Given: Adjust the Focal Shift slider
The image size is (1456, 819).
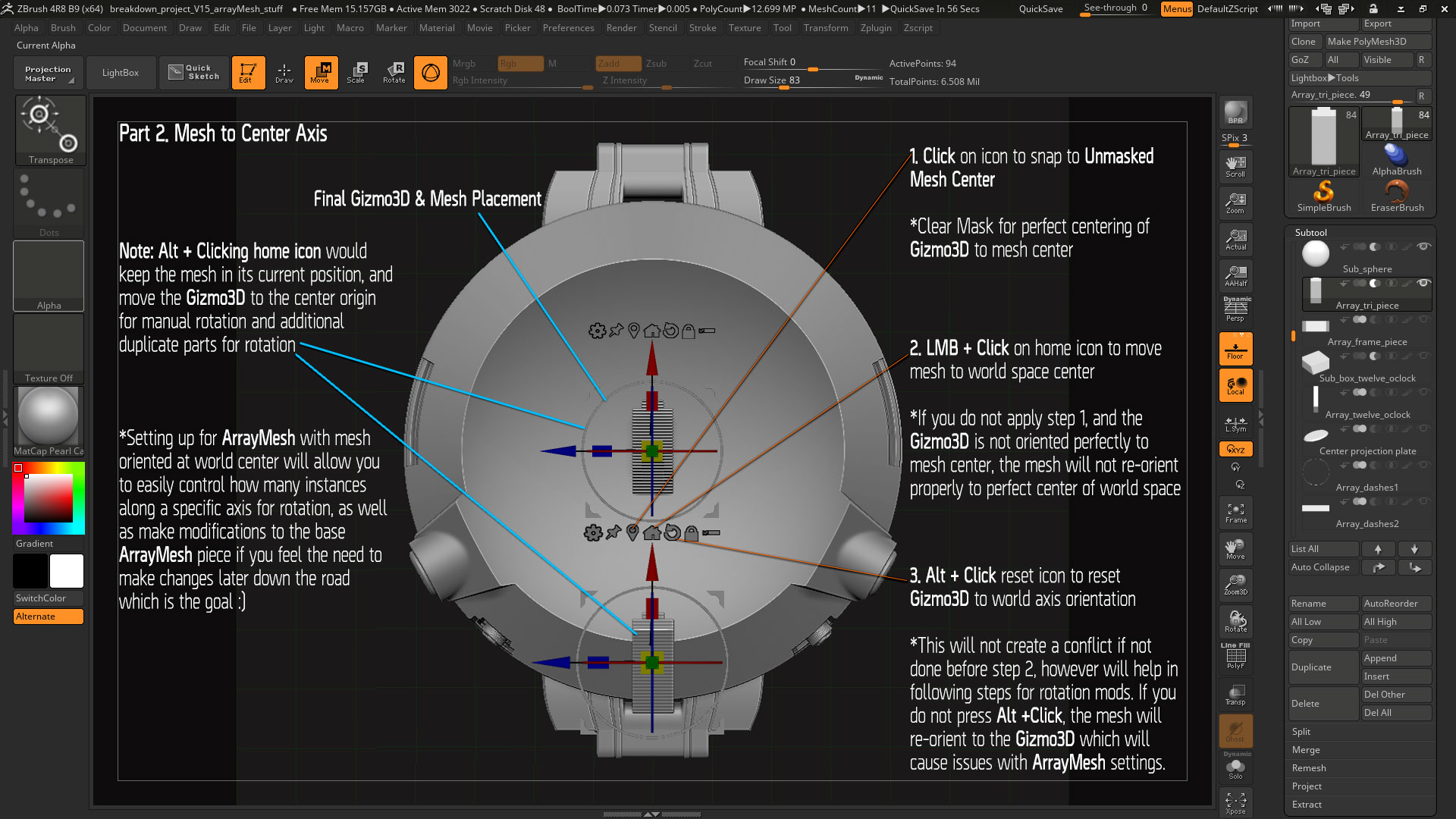Looking at the screenshot, I should [x=813, y=63].
